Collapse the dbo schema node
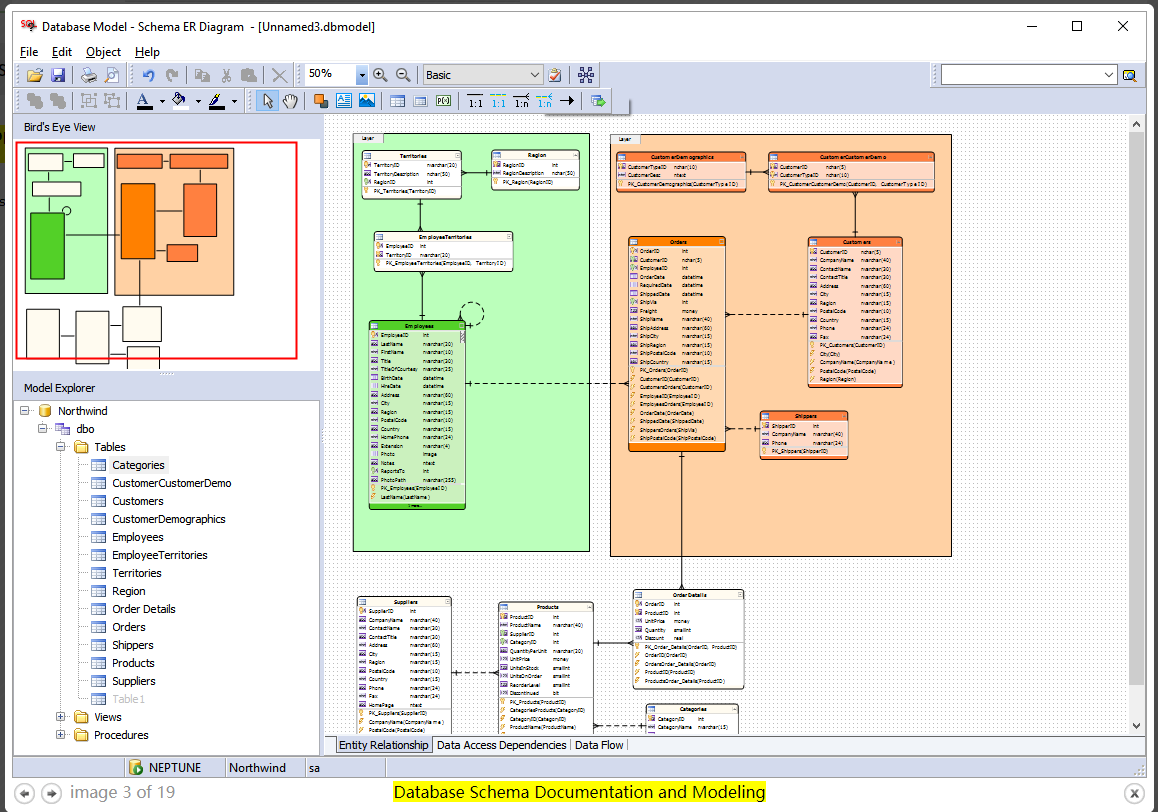 (x=43, y=429)
